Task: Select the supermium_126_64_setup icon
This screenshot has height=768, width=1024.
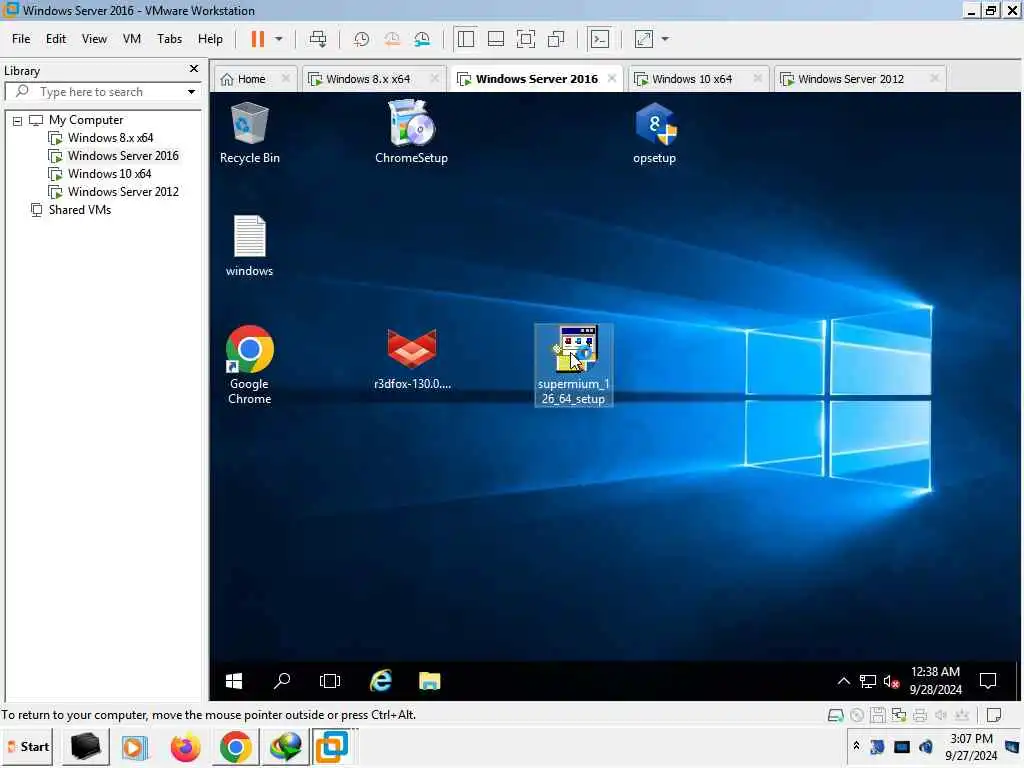Action: pos(573,366)
